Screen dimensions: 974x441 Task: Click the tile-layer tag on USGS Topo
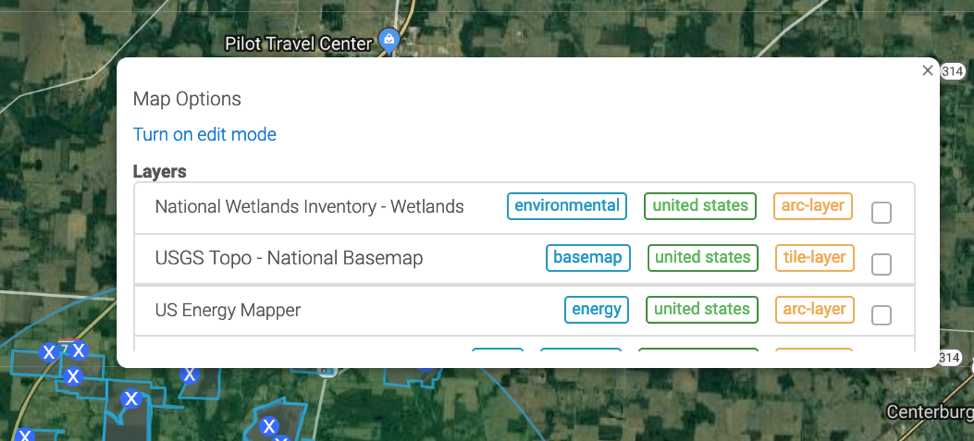(815, 258)
